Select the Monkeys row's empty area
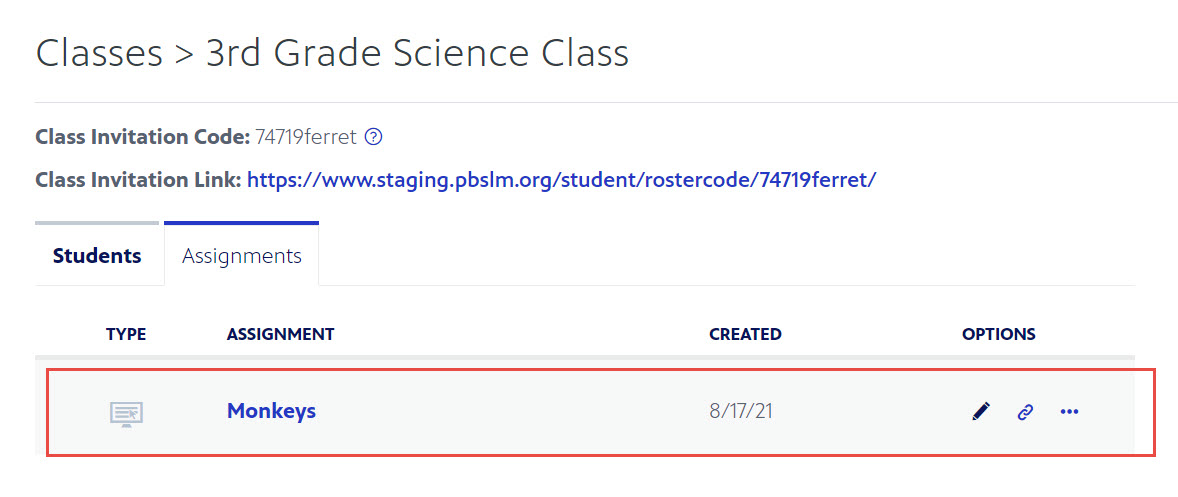The image size is (1178, 497). click(x=511, y=412)
